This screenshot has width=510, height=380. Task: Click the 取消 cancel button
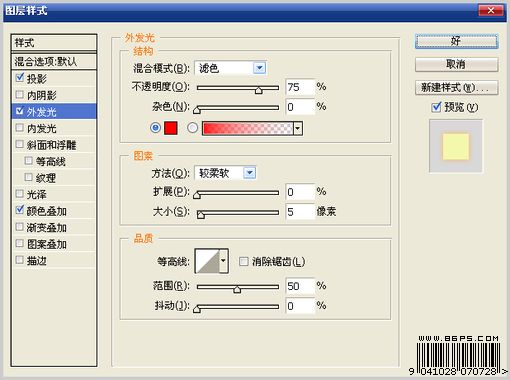pos(457,64)
